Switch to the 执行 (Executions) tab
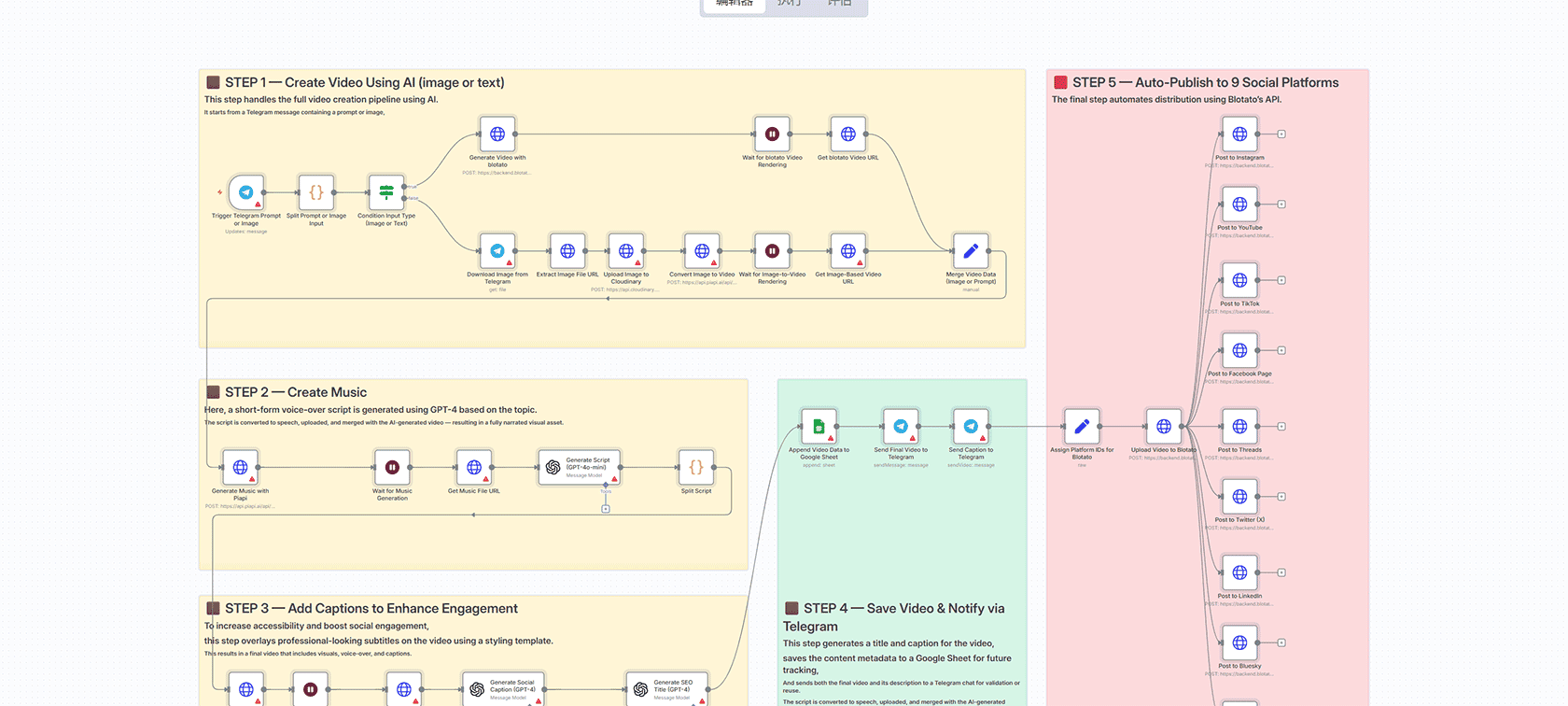 click(789, 5)
